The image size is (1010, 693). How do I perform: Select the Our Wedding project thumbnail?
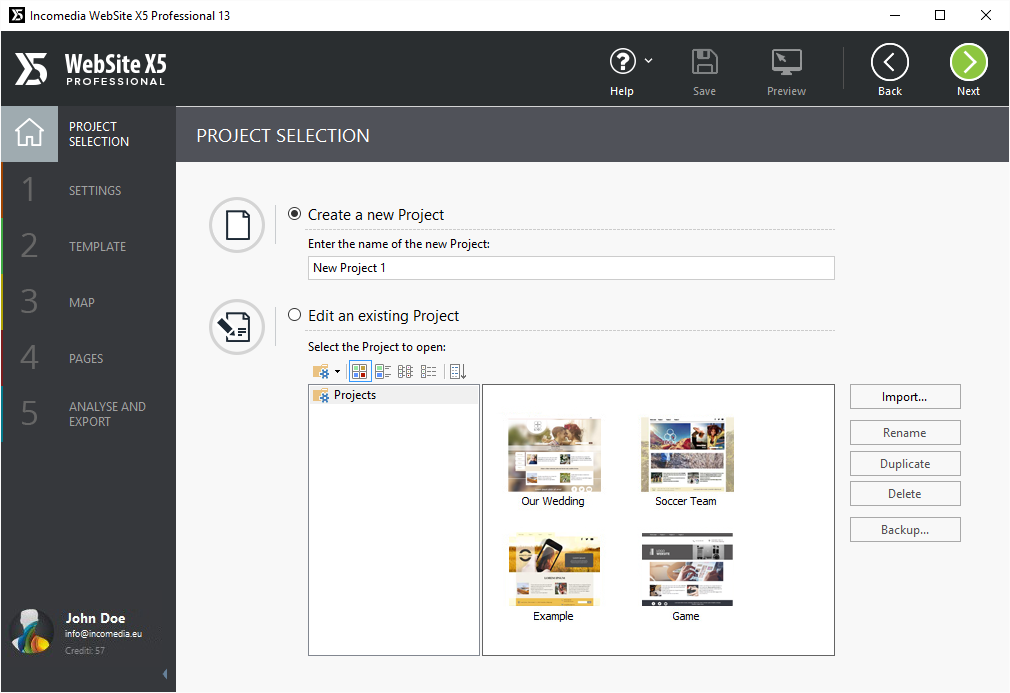click(554, 455)
